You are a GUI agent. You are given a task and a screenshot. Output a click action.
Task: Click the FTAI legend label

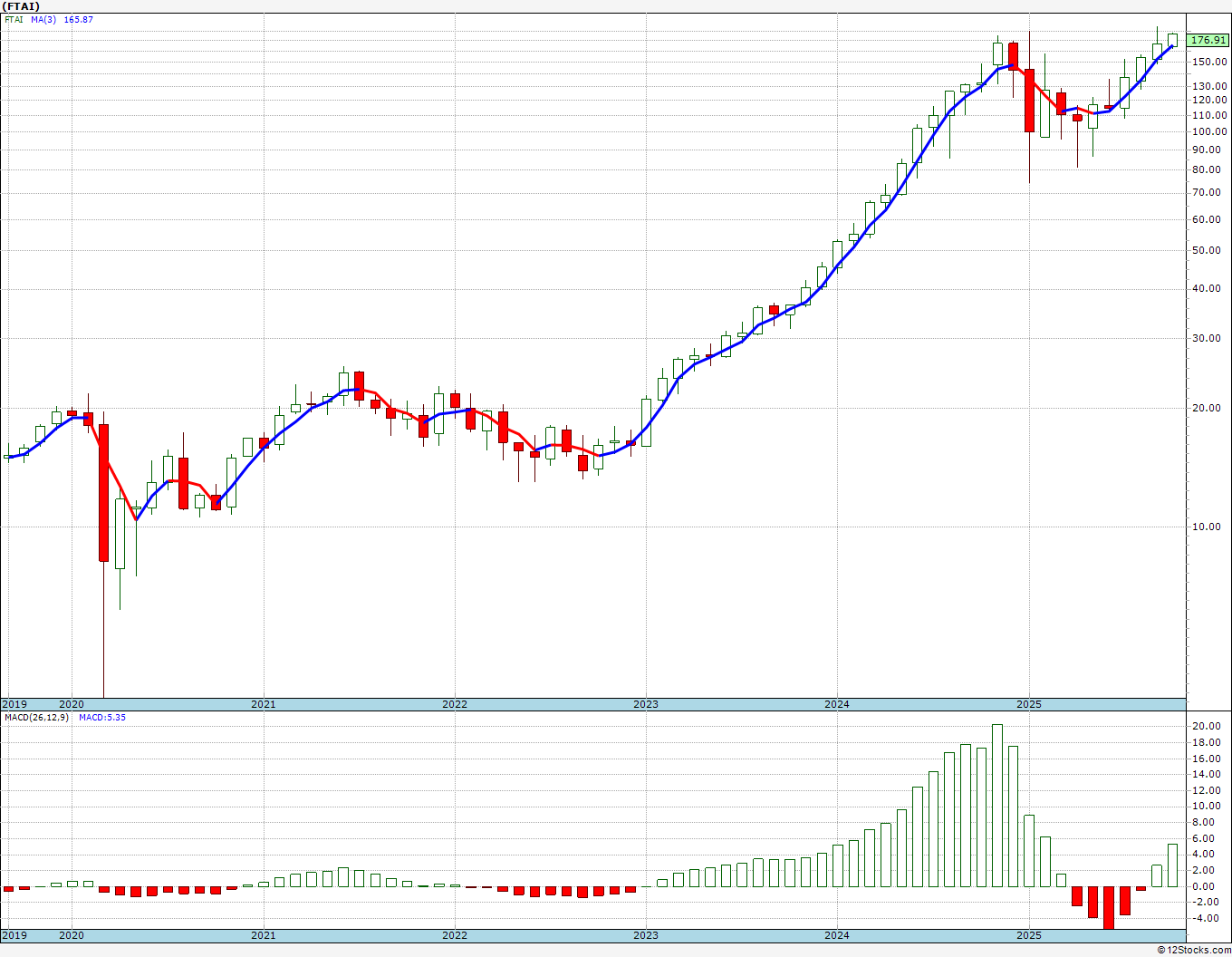(x=14, y=20)
